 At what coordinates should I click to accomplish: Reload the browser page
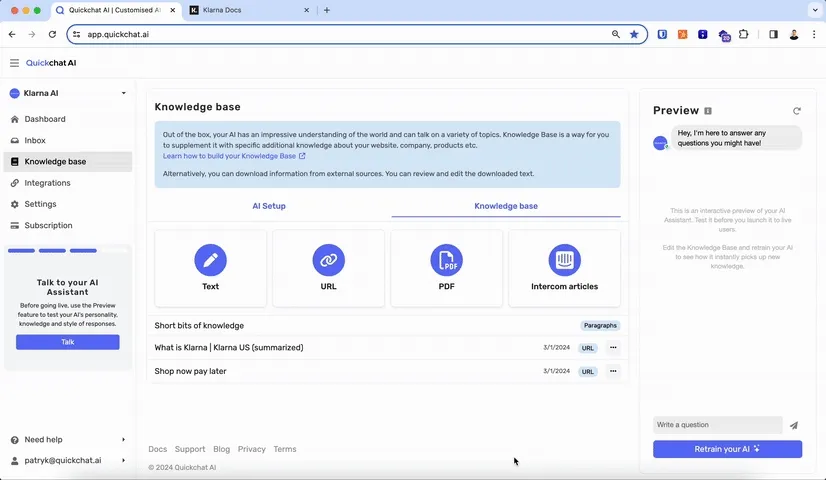coord(52,34)
